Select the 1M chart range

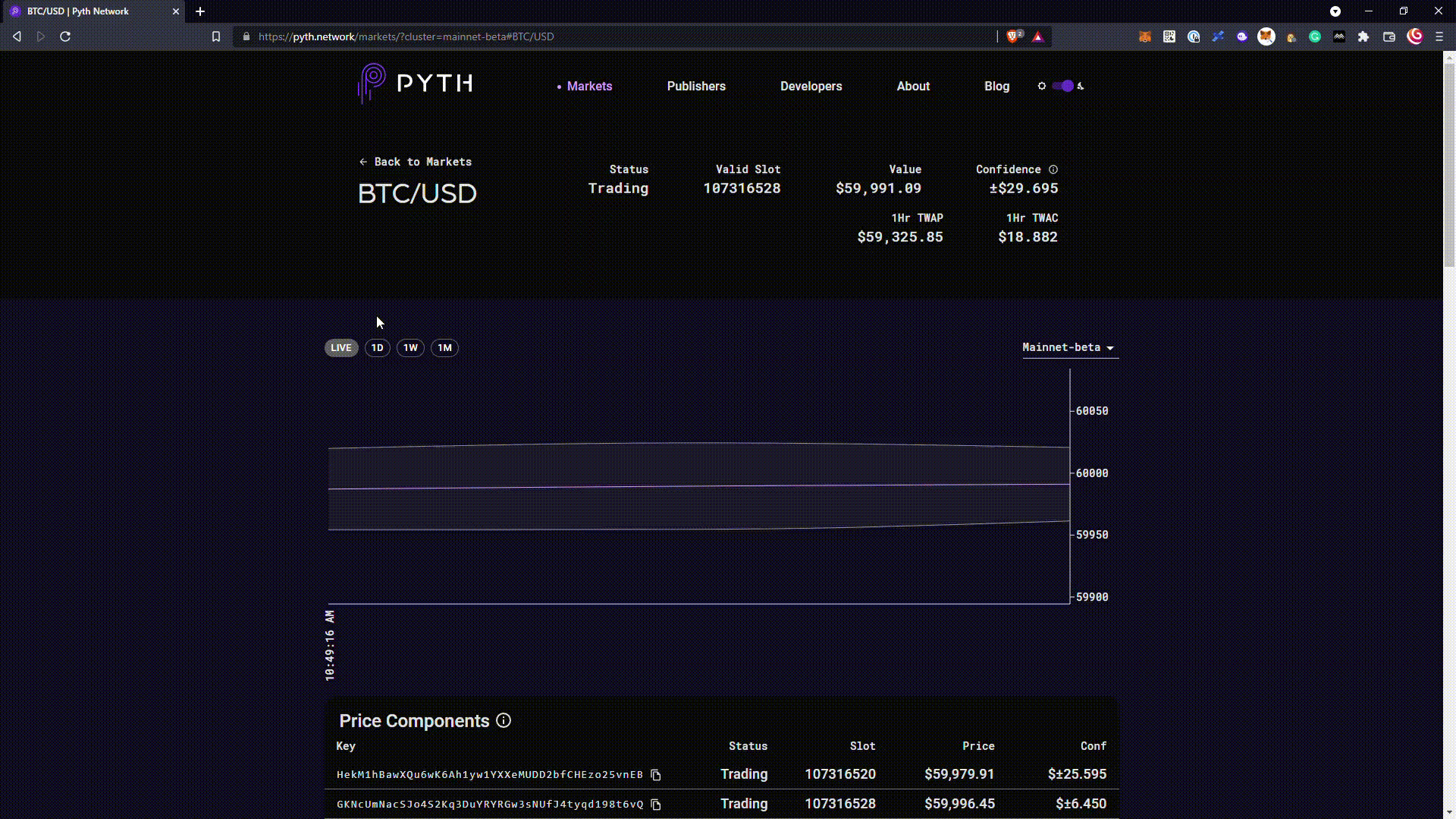pos(444,348)
